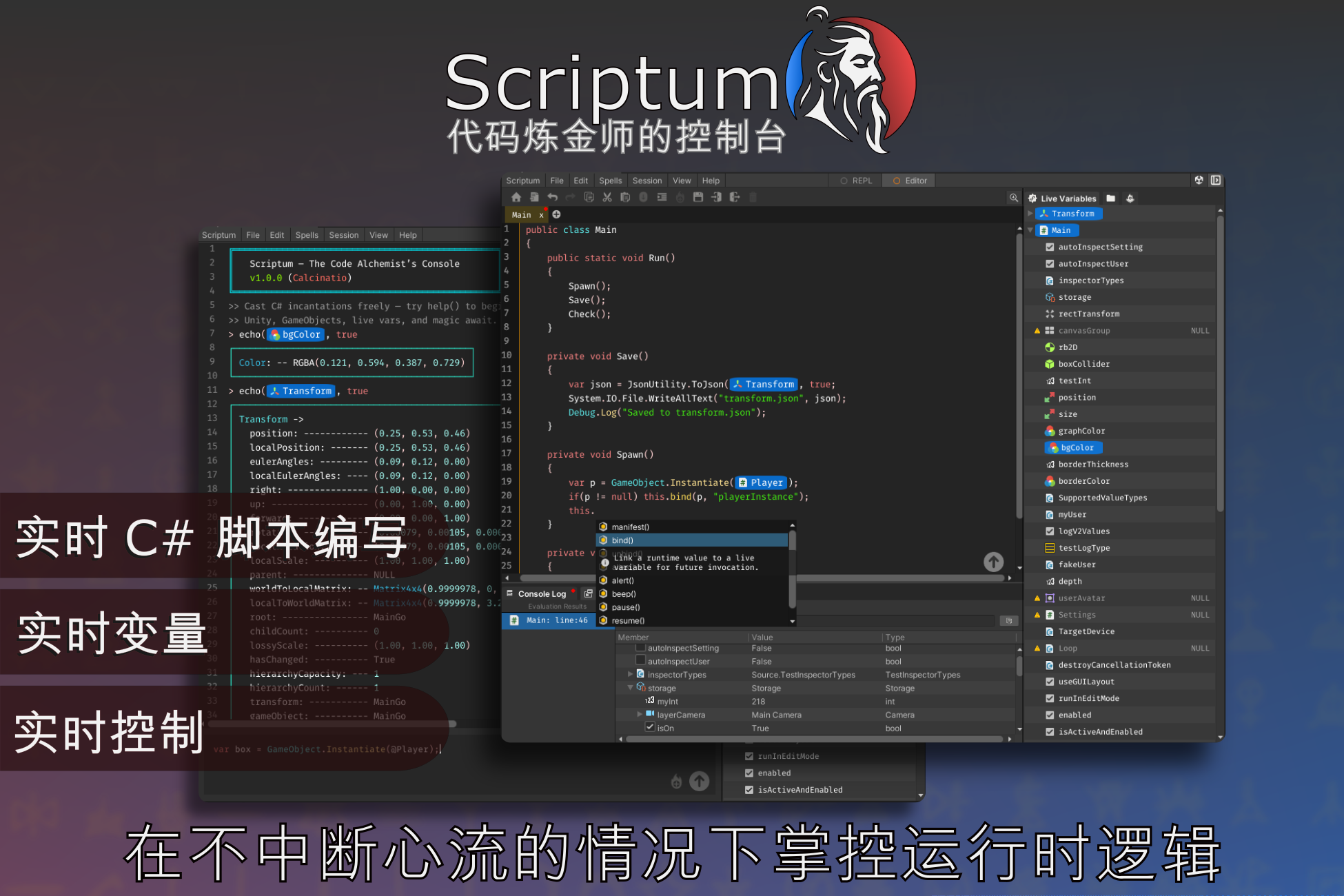The width and height of the screenshot is (1344, 896).
Task: Click the rectTransform icon in Live Variables
Action: (x=1050, y=314)
